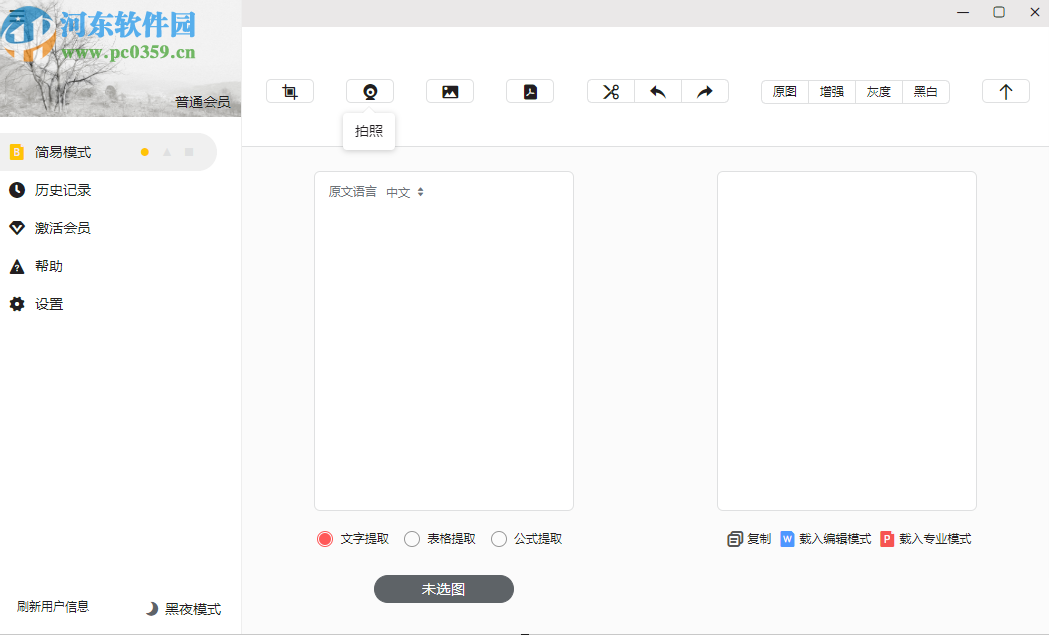Click the undo arrow icon

[657, 90]
